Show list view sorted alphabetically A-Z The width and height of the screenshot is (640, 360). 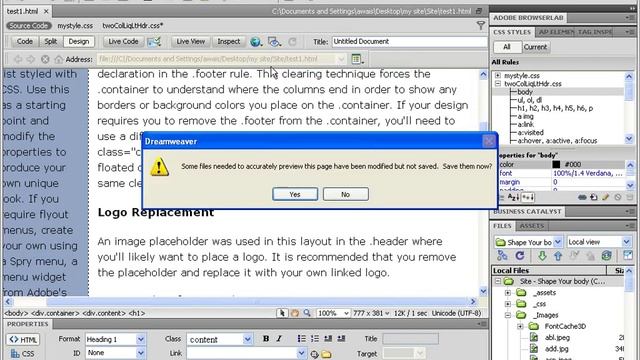(x=513, y=198)
